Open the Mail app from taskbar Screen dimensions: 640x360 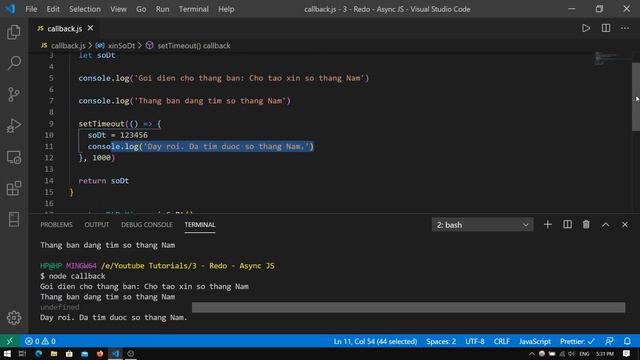click(x=84, y=353)
